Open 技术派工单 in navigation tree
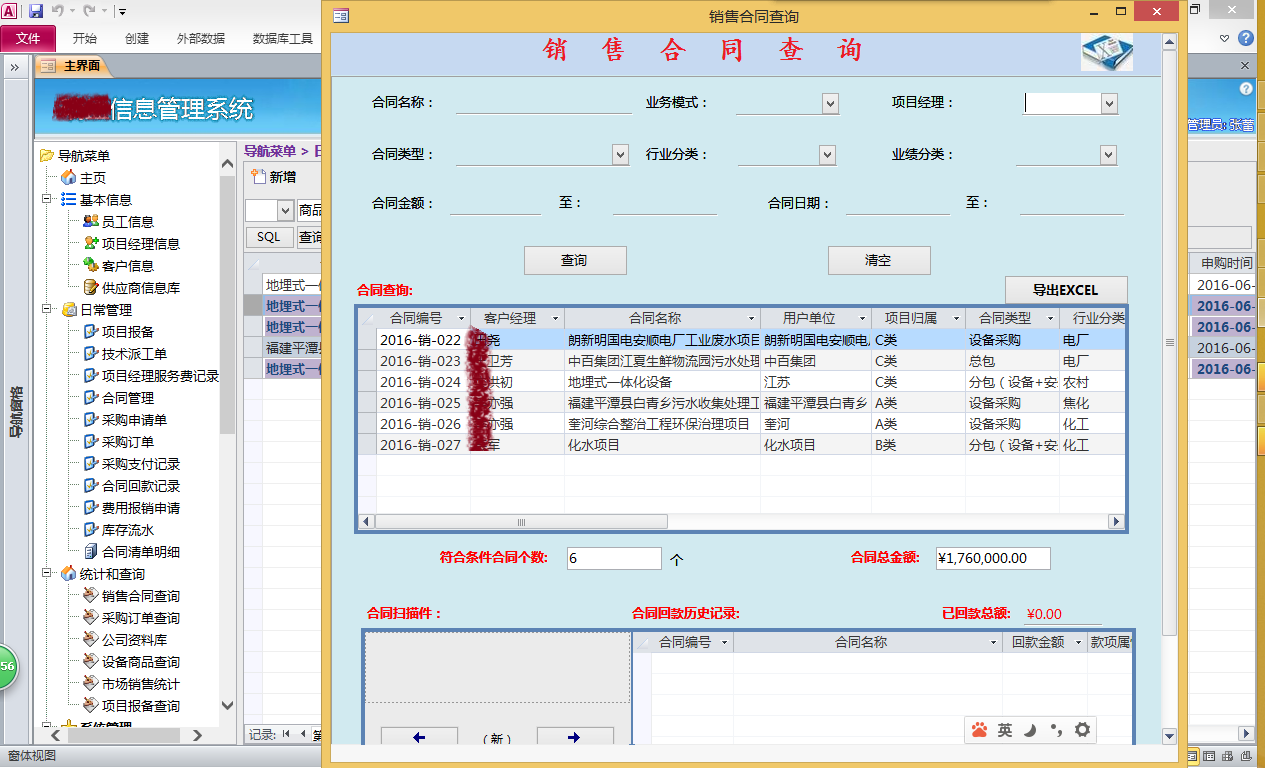 [134, 353]
